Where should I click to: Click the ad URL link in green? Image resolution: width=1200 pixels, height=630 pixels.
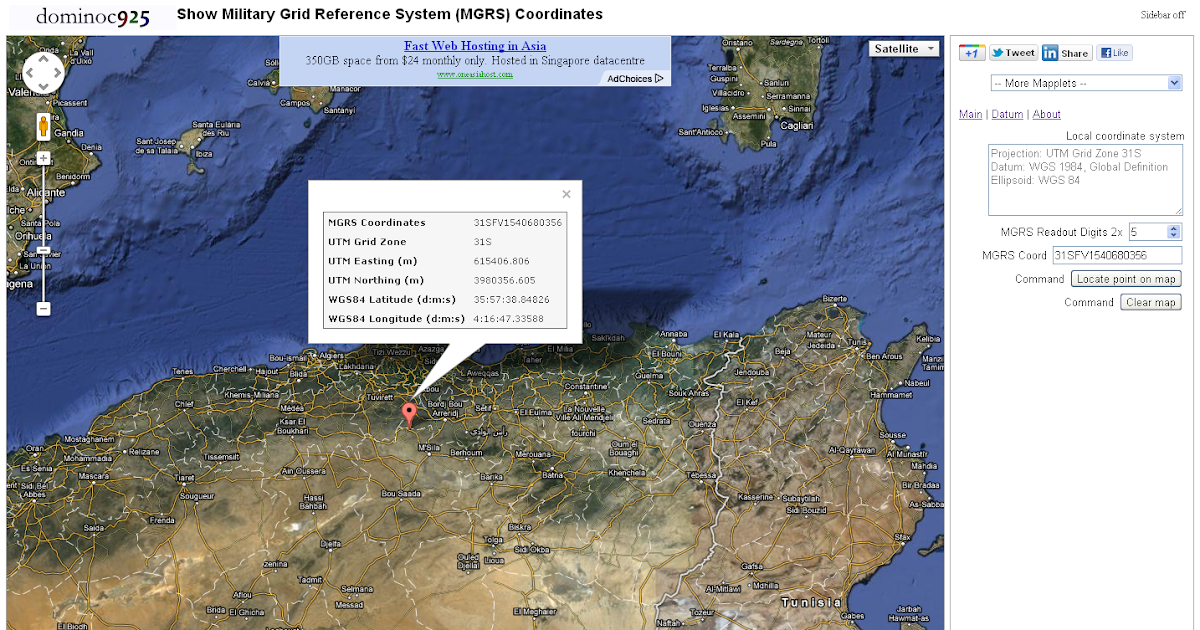click(x=475, y=73)
